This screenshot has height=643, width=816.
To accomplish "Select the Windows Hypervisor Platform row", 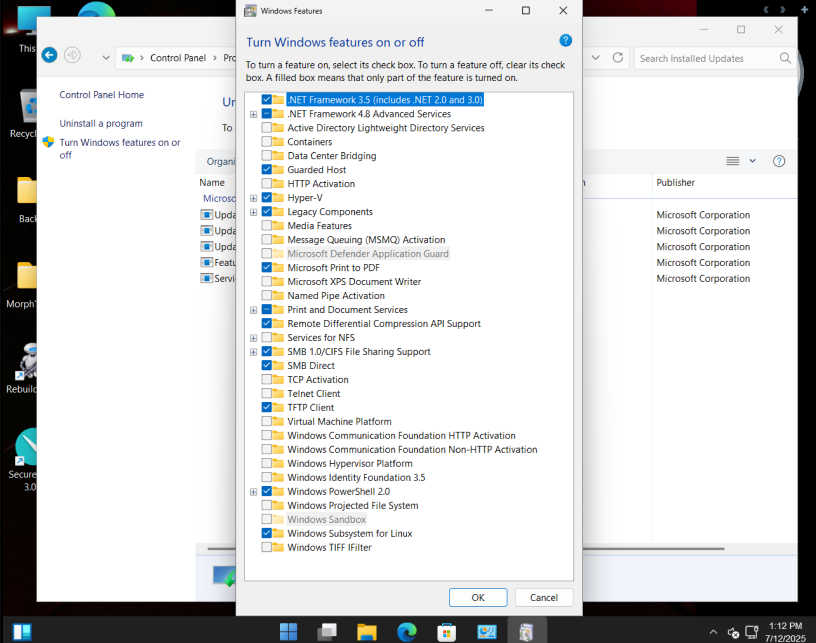I will tap(350, 464).
